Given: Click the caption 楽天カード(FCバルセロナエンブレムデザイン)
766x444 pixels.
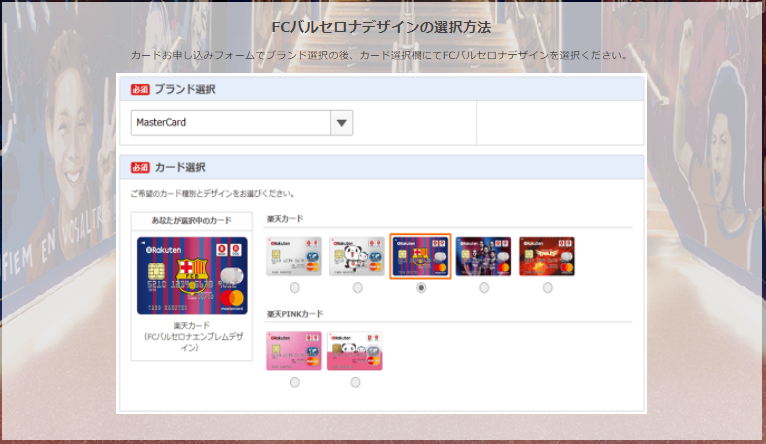Looking at the screenshot, I should pyautogui.click(x=192, y=337).
